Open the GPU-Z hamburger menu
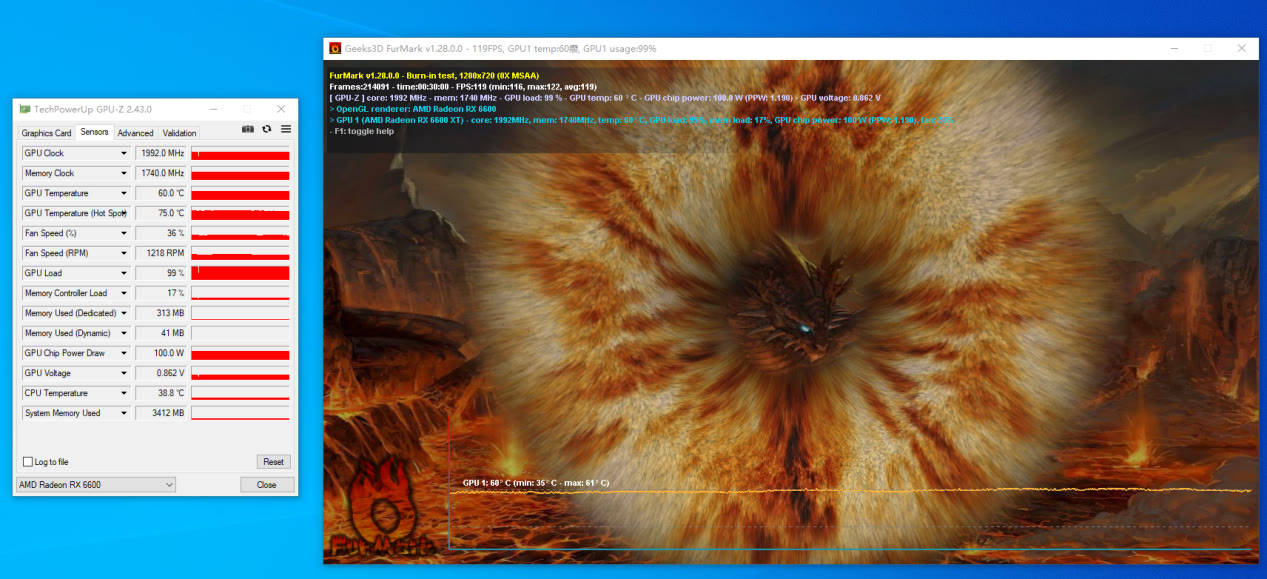Viewport: 1267px width, 579px height. click(286, 129)
